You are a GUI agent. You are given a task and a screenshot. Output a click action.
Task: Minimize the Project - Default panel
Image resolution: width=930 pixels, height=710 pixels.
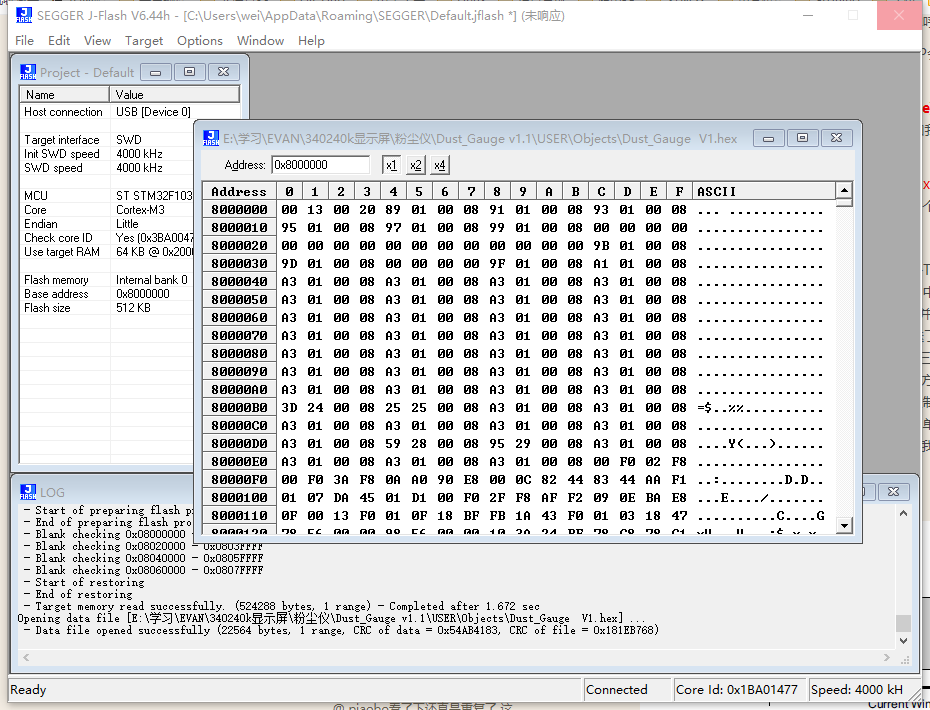[x=156, y=72]
